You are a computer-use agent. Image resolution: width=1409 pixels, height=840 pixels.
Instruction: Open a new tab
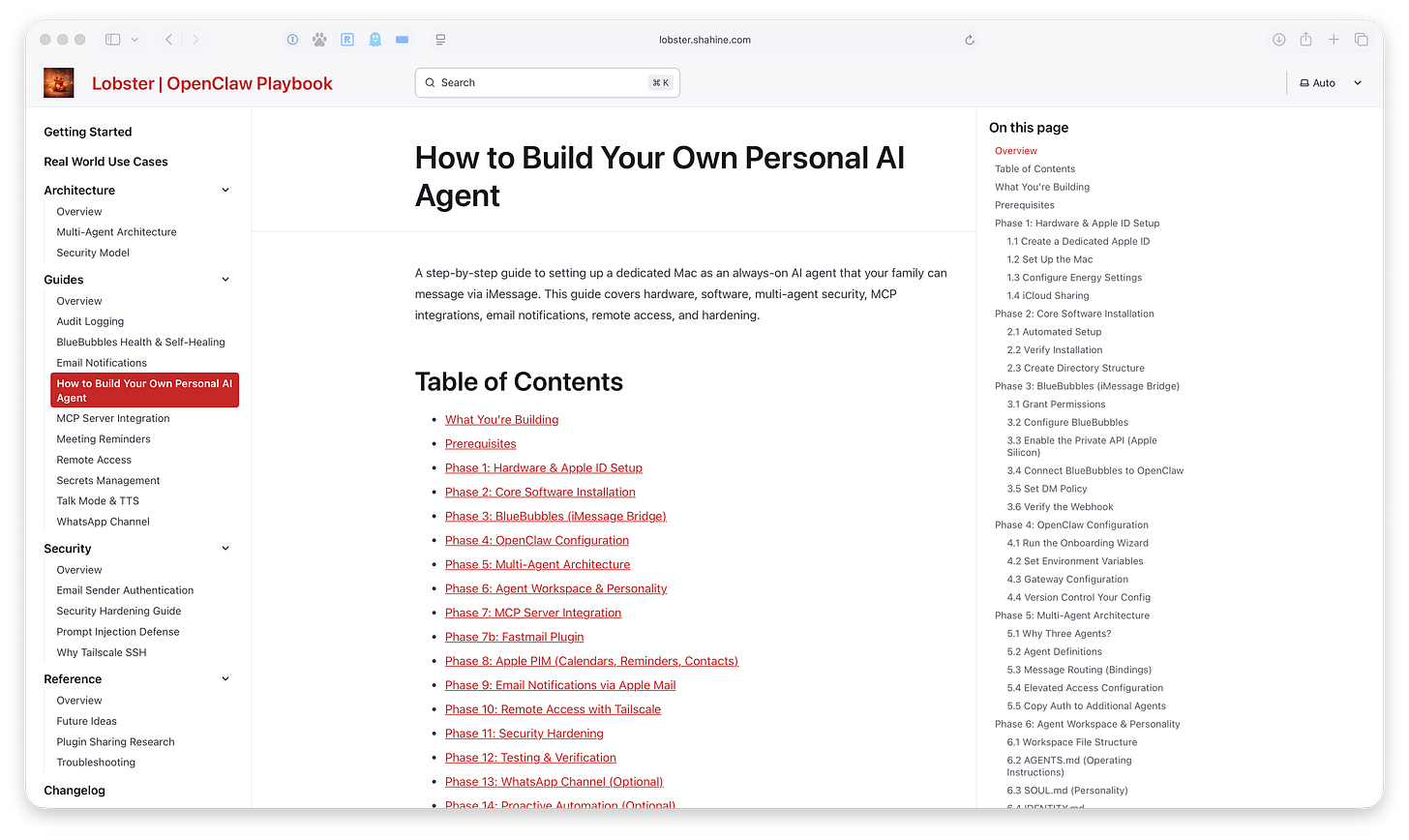pos(1334,40)
